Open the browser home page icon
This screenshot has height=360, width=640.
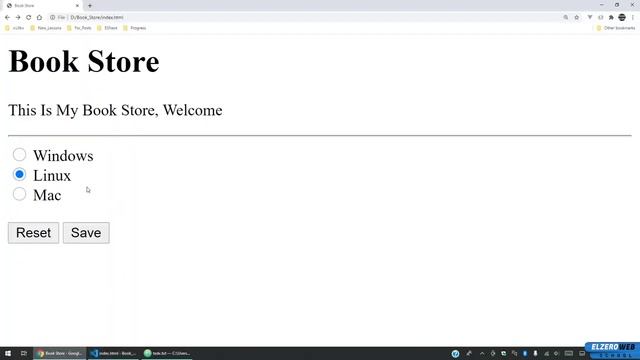coord(39,18)
